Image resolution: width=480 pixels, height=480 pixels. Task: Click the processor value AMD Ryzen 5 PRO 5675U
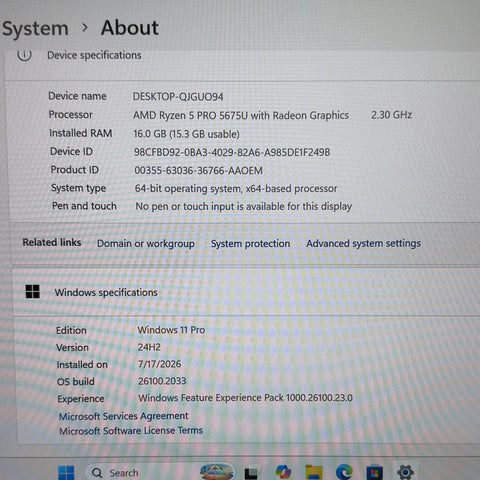point(241,115)
